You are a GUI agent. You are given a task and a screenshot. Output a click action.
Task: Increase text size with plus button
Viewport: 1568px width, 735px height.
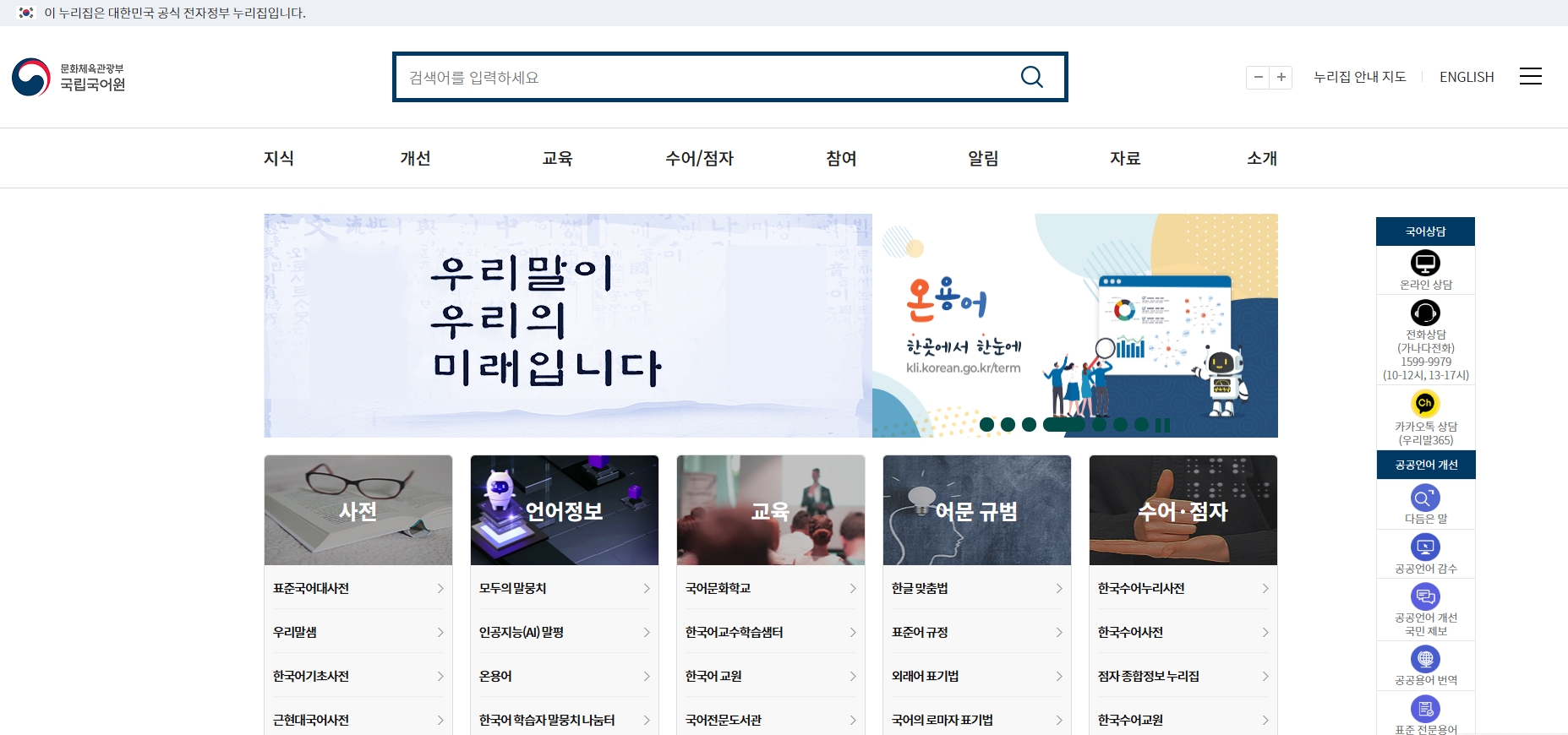pyautogui.click(x=1281, y=77)
